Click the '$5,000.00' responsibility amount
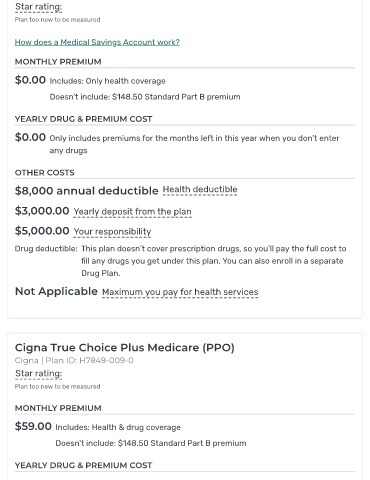 (x=42, y=231)
